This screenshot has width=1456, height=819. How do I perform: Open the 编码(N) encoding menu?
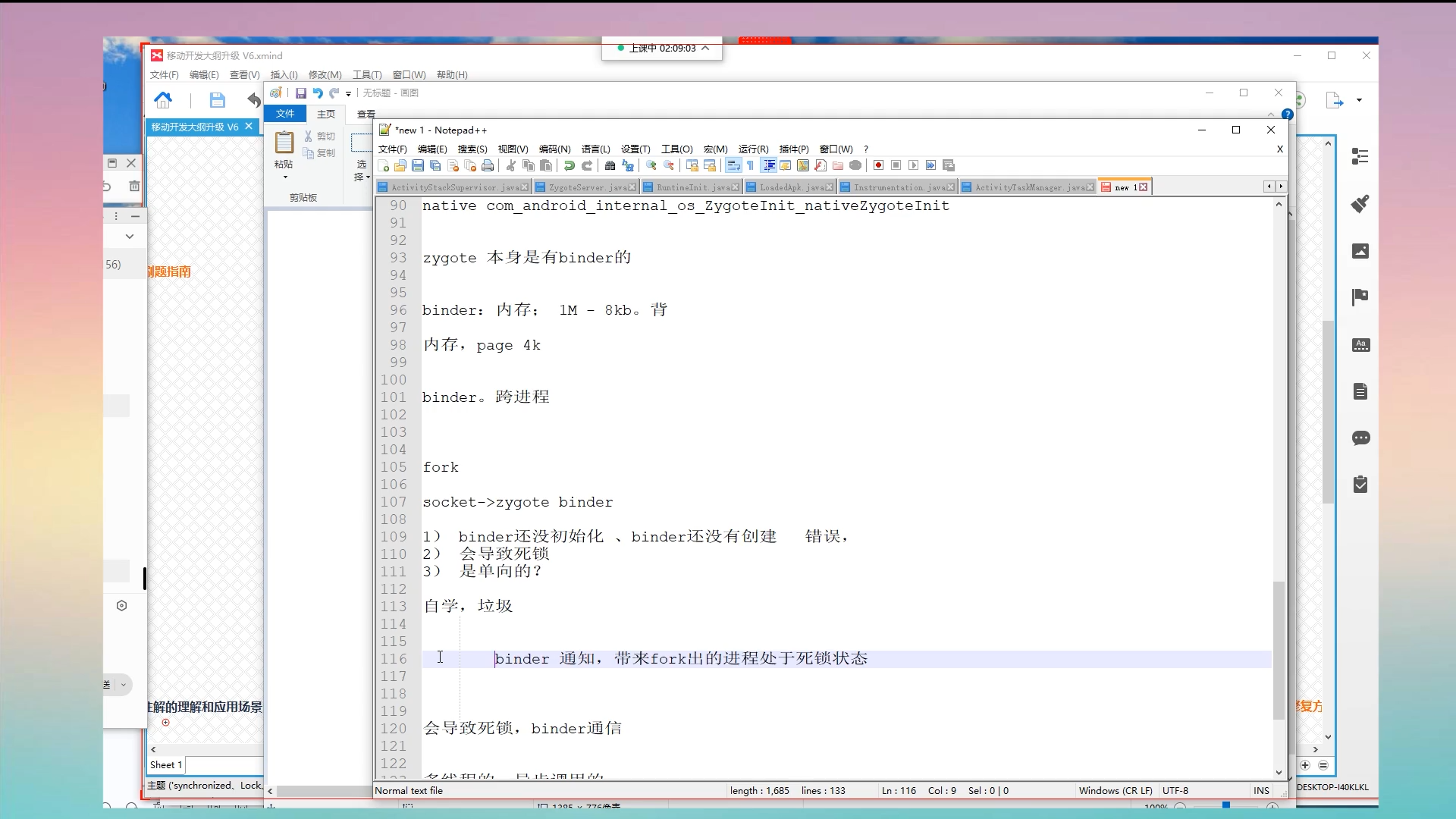(x=554, y=149)
